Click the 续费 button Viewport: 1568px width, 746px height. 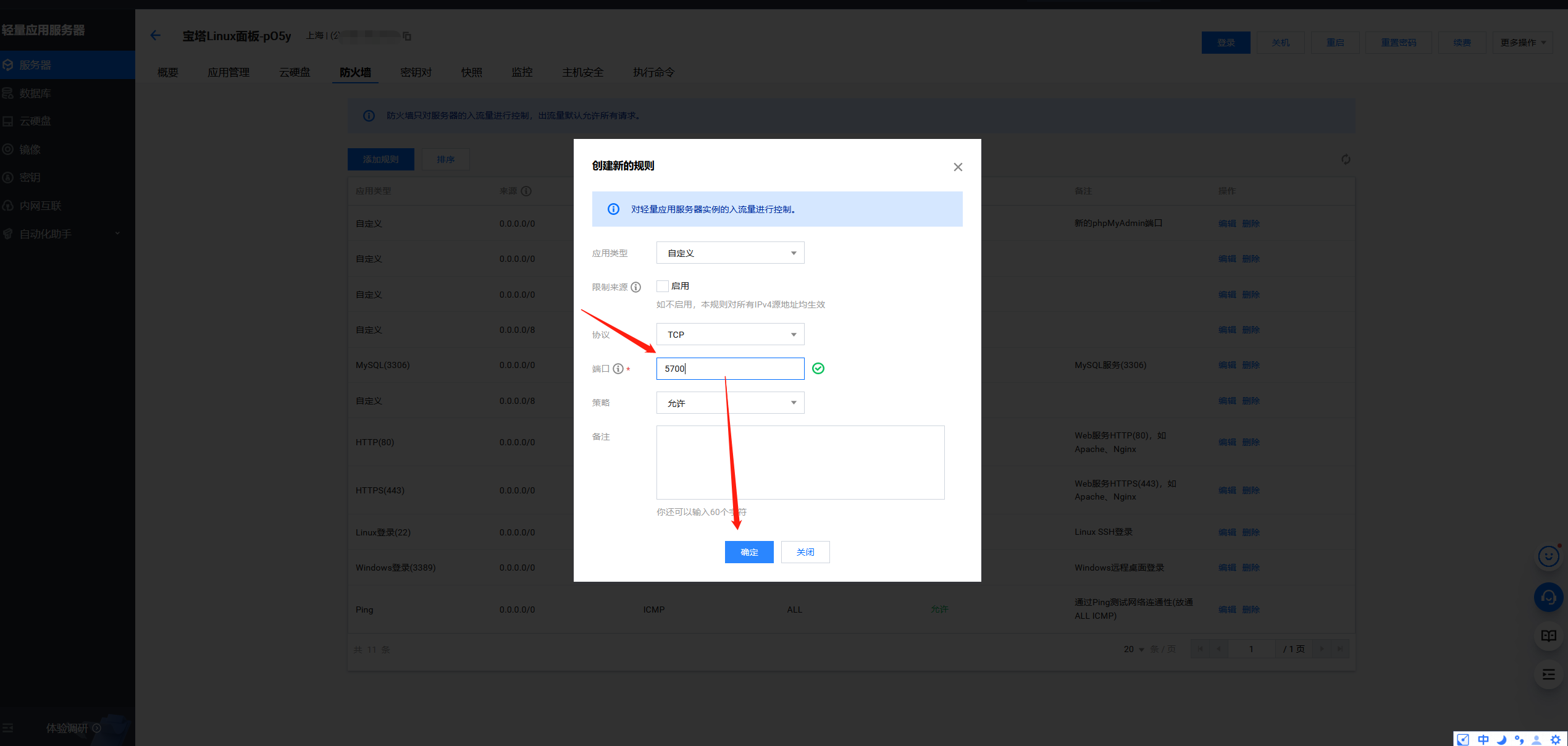(x=1462, y=43)
